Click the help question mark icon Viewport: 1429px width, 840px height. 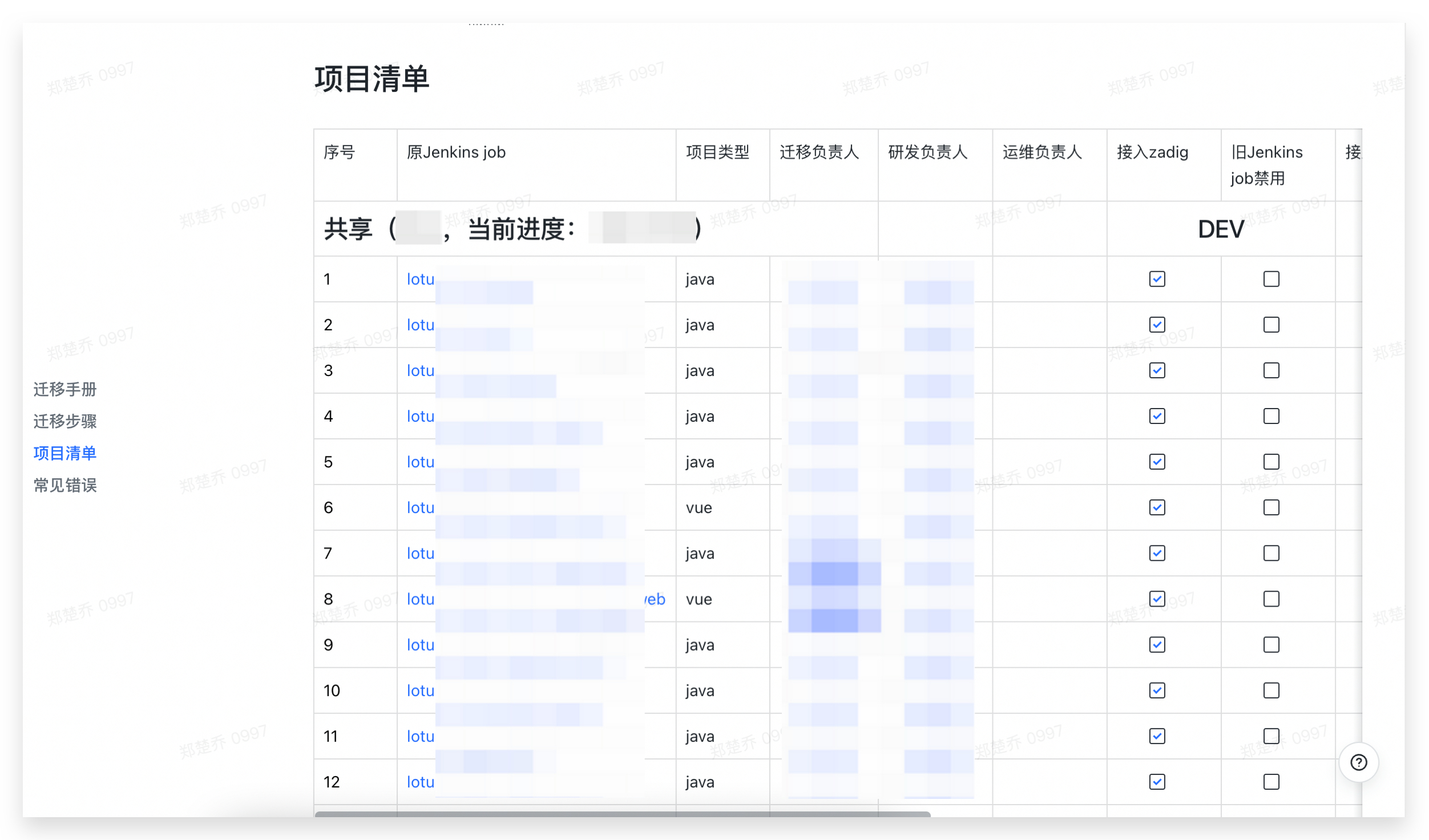coord(1358,762)
